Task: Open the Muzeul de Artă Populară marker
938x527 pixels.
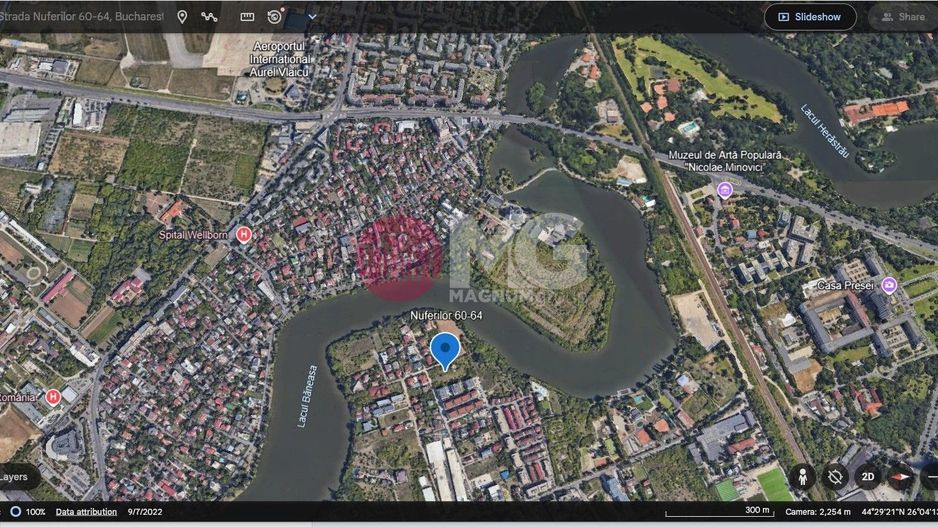Action: (725, 190)
